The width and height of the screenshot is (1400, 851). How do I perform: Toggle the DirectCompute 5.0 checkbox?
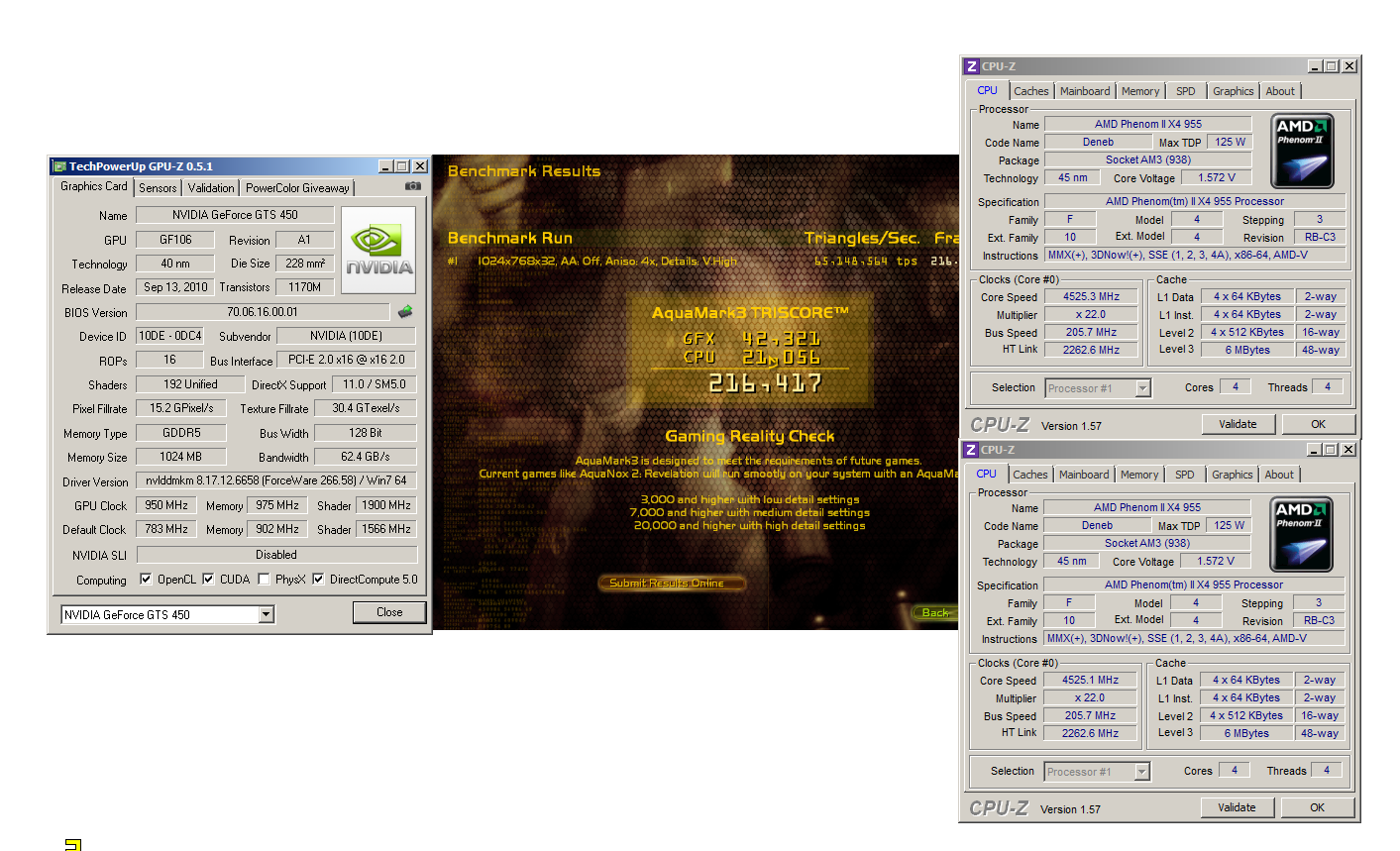pos(318,580)
